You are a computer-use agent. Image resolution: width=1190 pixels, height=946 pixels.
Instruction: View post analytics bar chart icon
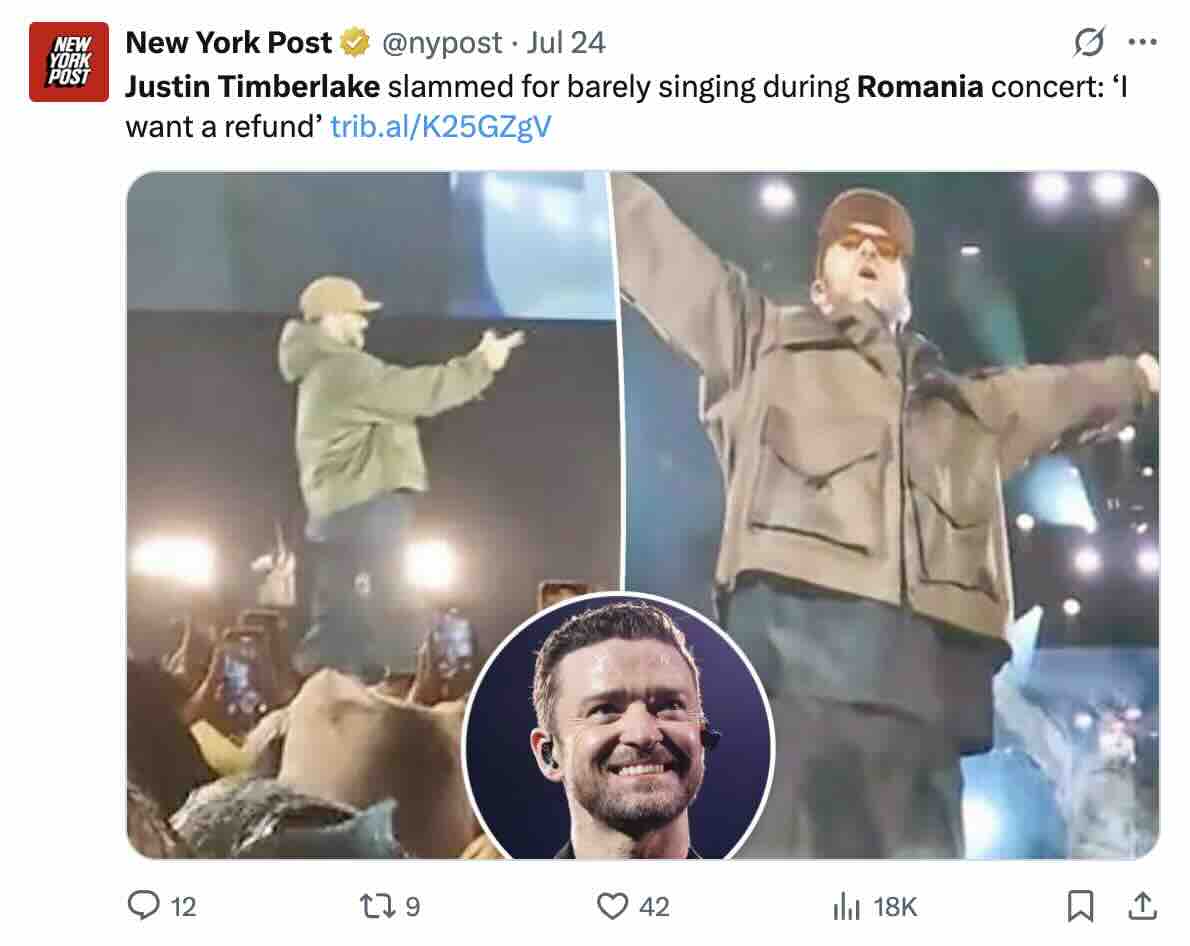pos(846,906)
